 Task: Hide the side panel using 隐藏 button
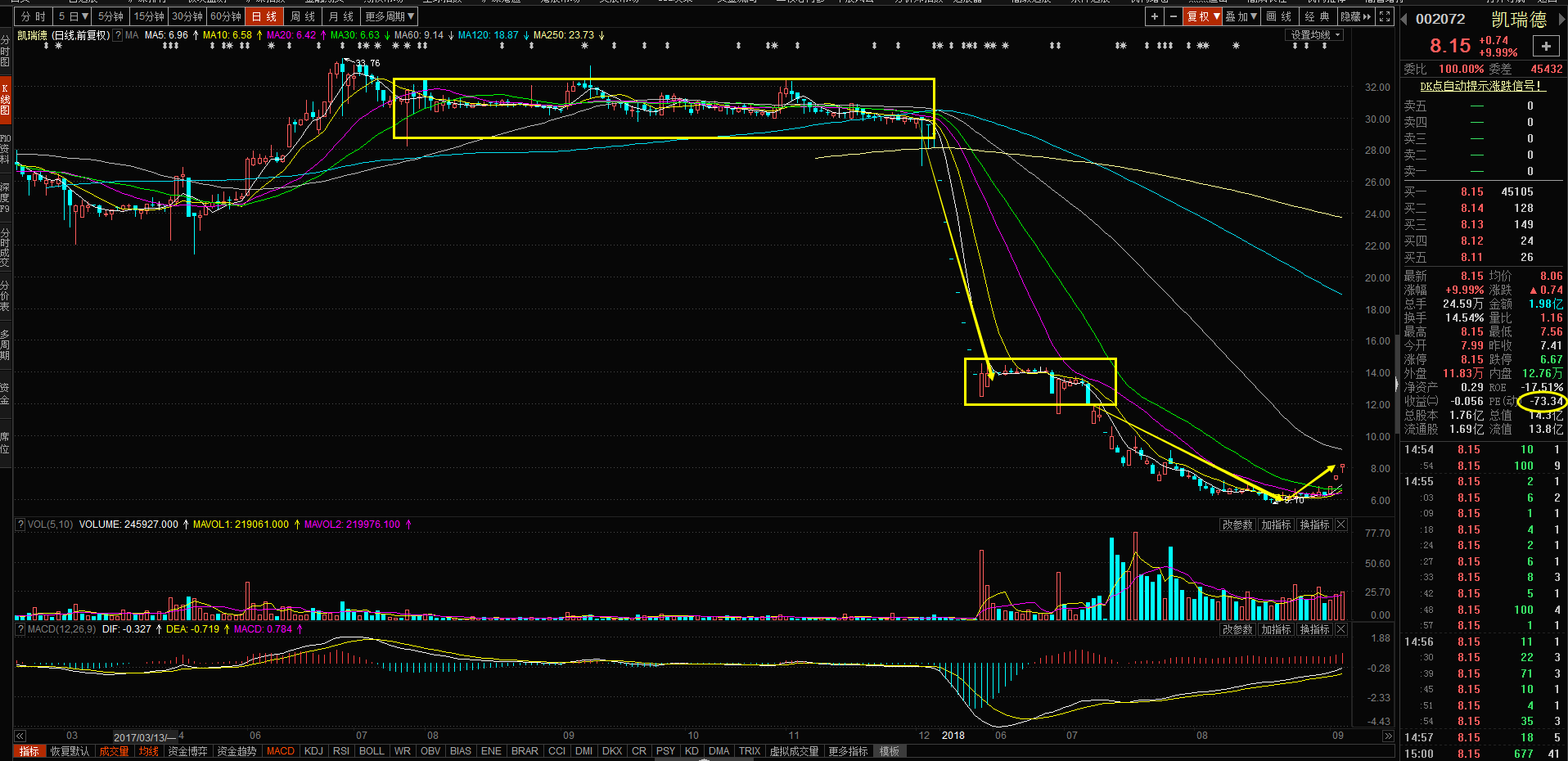tap(1354, 16)
